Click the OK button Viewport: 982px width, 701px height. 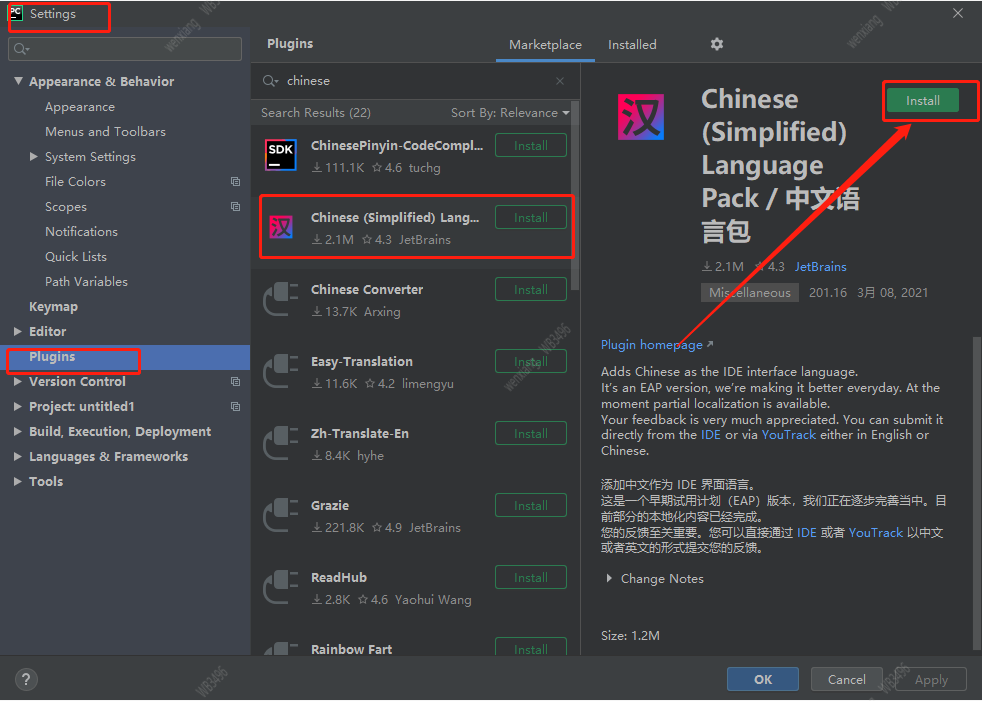[x=763, y=679]
